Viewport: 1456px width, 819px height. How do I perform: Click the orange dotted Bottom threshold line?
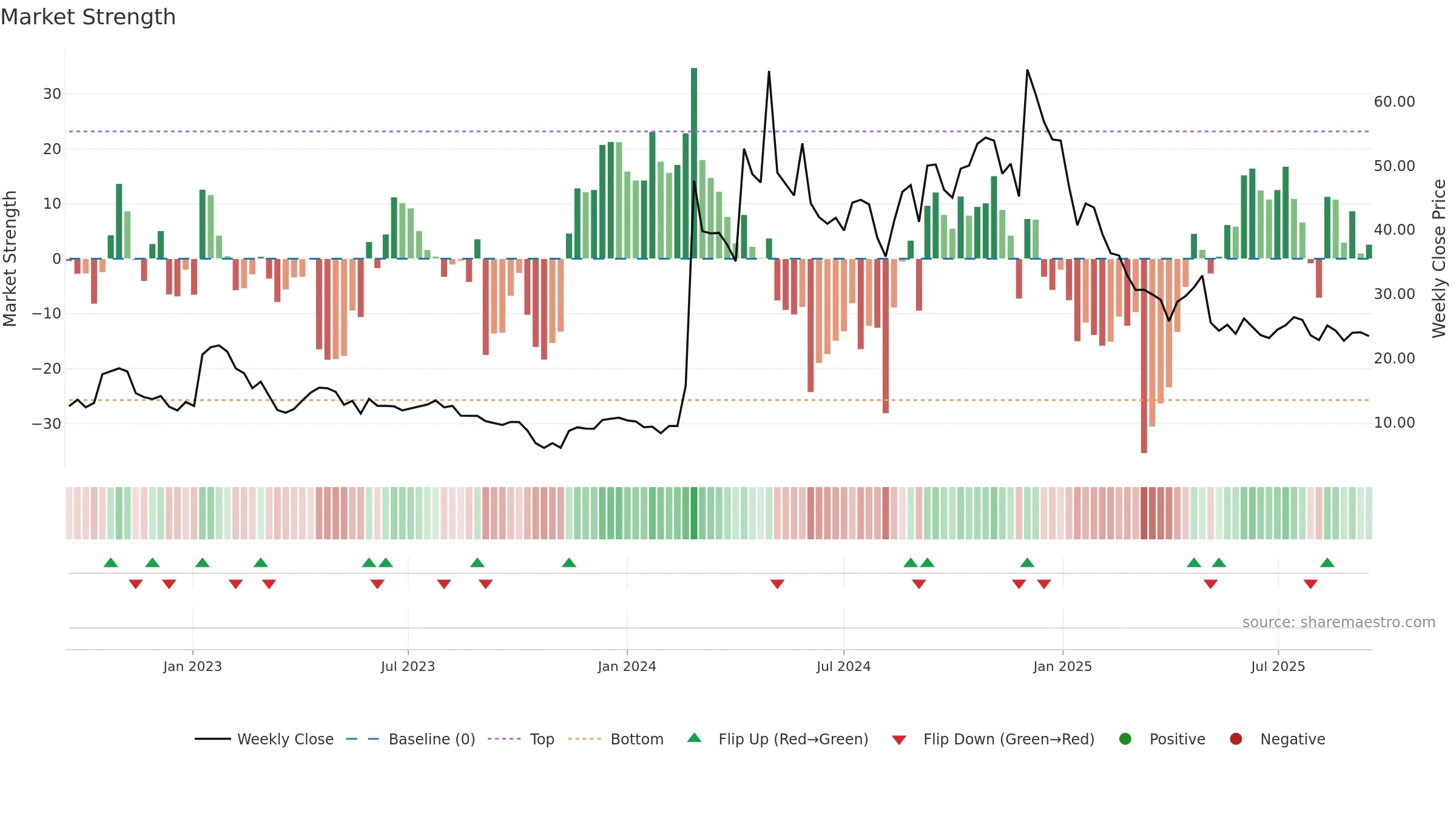coord(719,400)
